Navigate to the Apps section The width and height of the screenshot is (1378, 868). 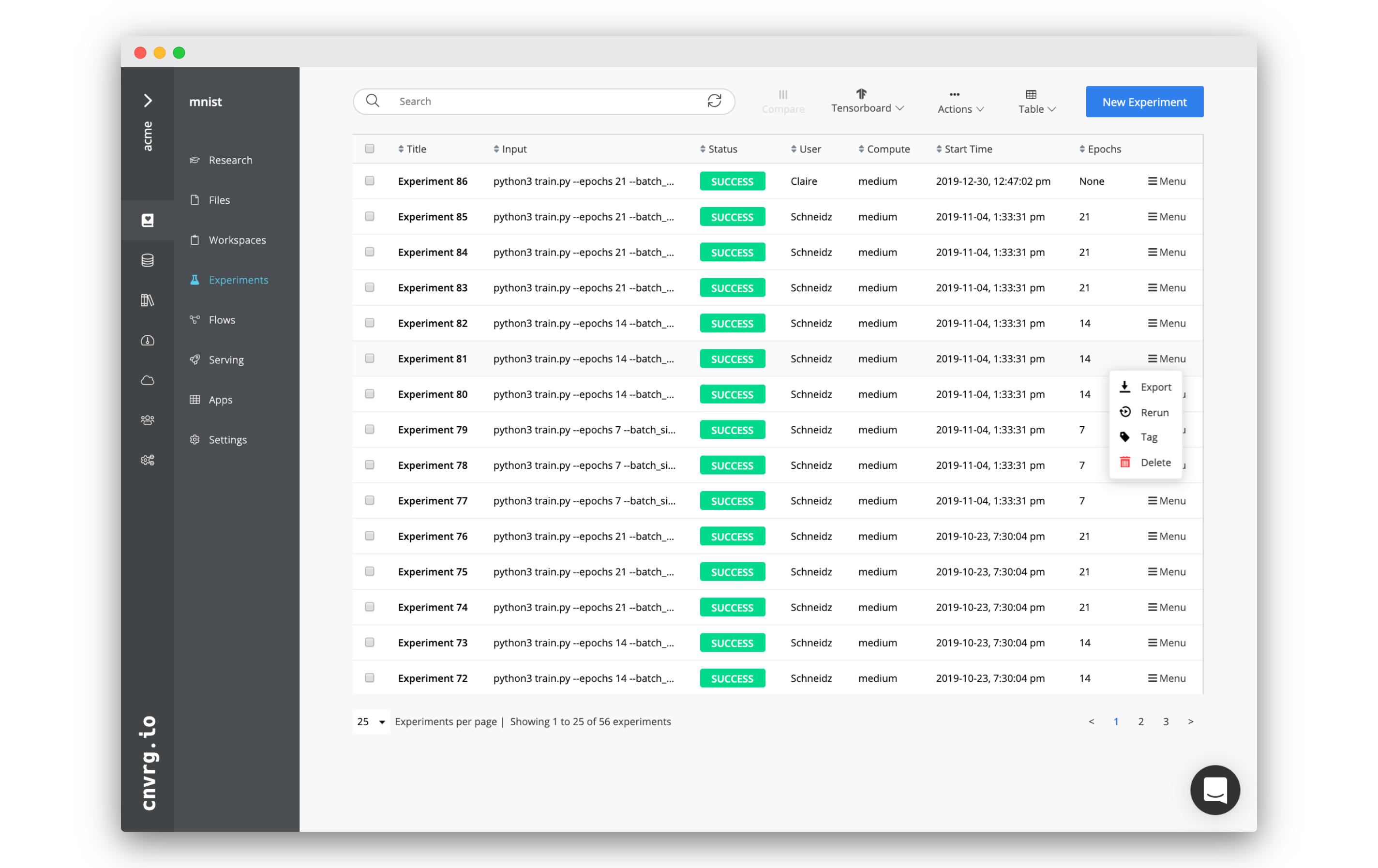(x=220, y=398)
